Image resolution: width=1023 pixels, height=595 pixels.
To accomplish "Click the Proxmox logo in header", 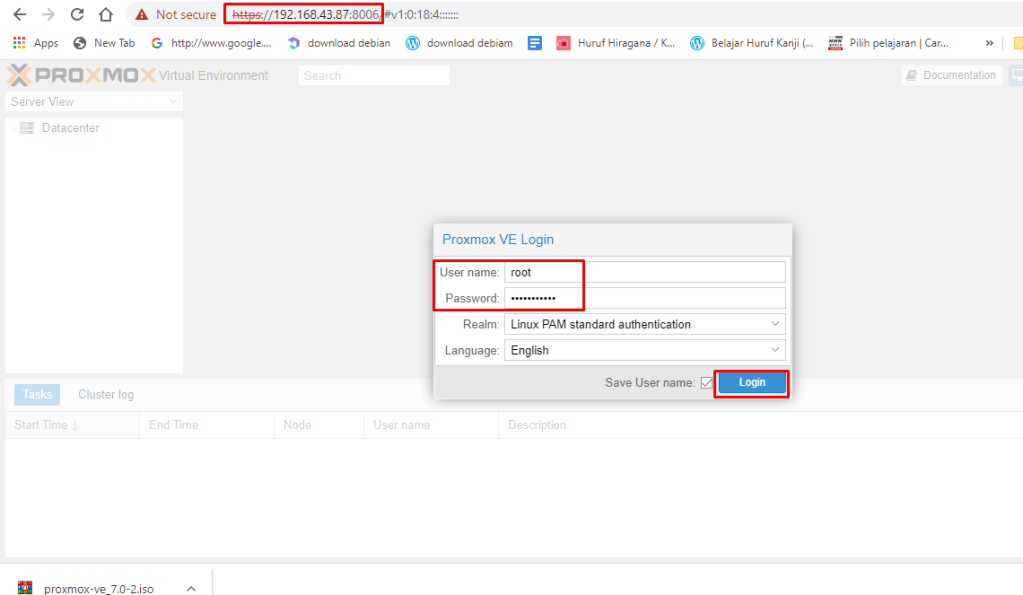I will click(80, 75).
